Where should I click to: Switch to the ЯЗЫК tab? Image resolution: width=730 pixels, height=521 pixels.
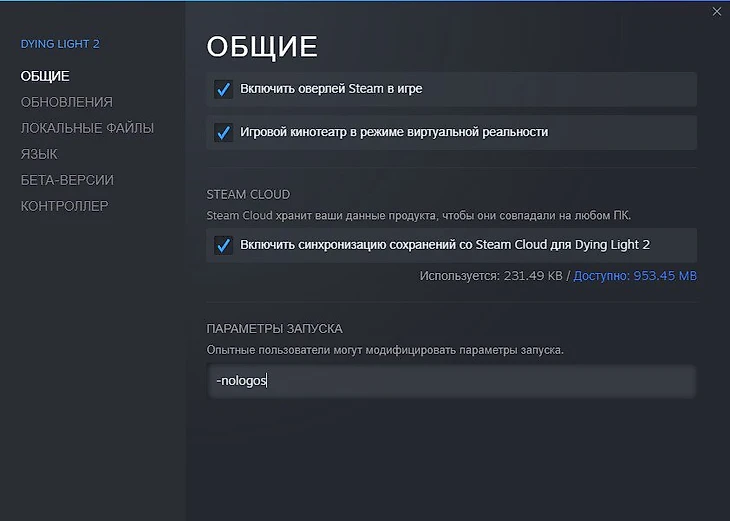[x=39, y=154]
